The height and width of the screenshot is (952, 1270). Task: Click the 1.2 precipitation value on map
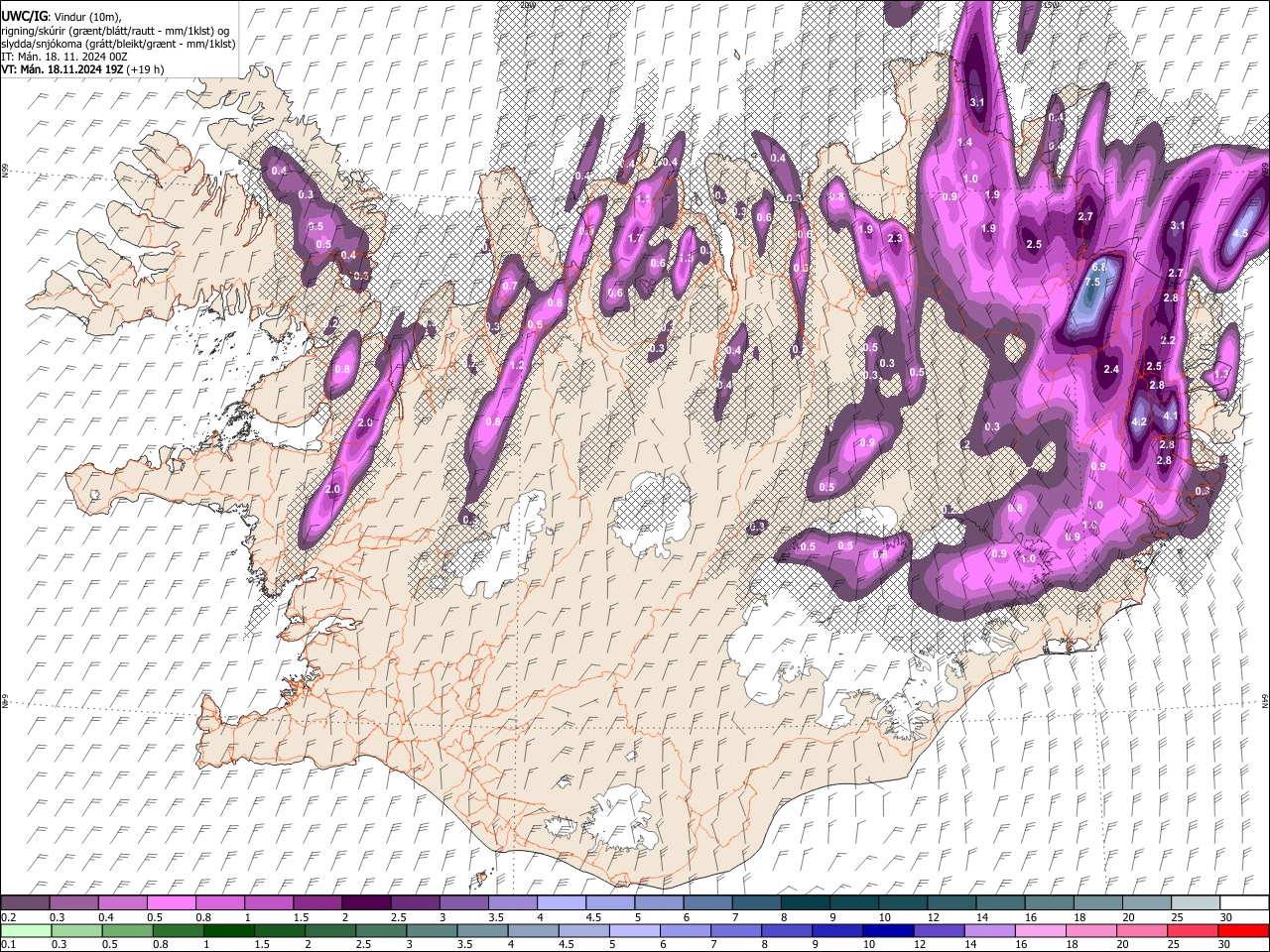(x=517, y=366)
